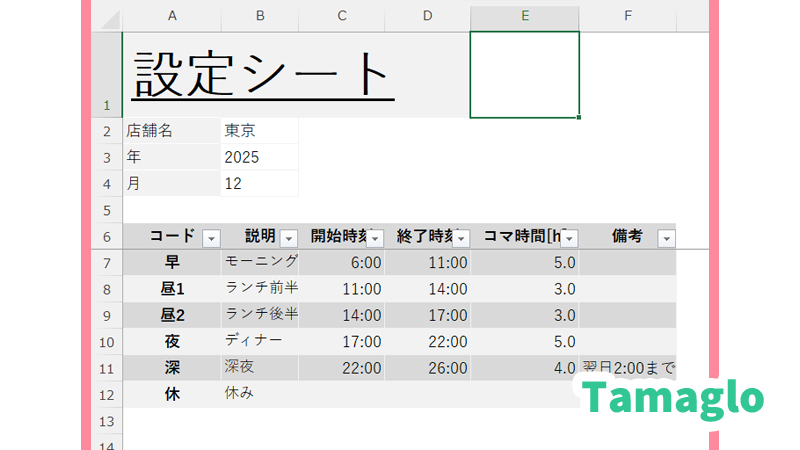Select column A header

(172, 15)
